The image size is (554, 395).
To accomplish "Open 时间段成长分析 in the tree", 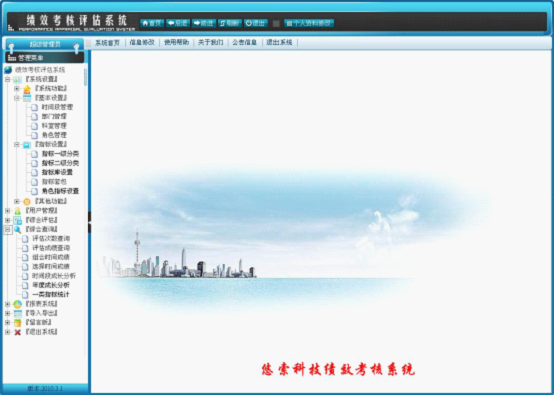I will pyautogui.click(x=54, y=276).
